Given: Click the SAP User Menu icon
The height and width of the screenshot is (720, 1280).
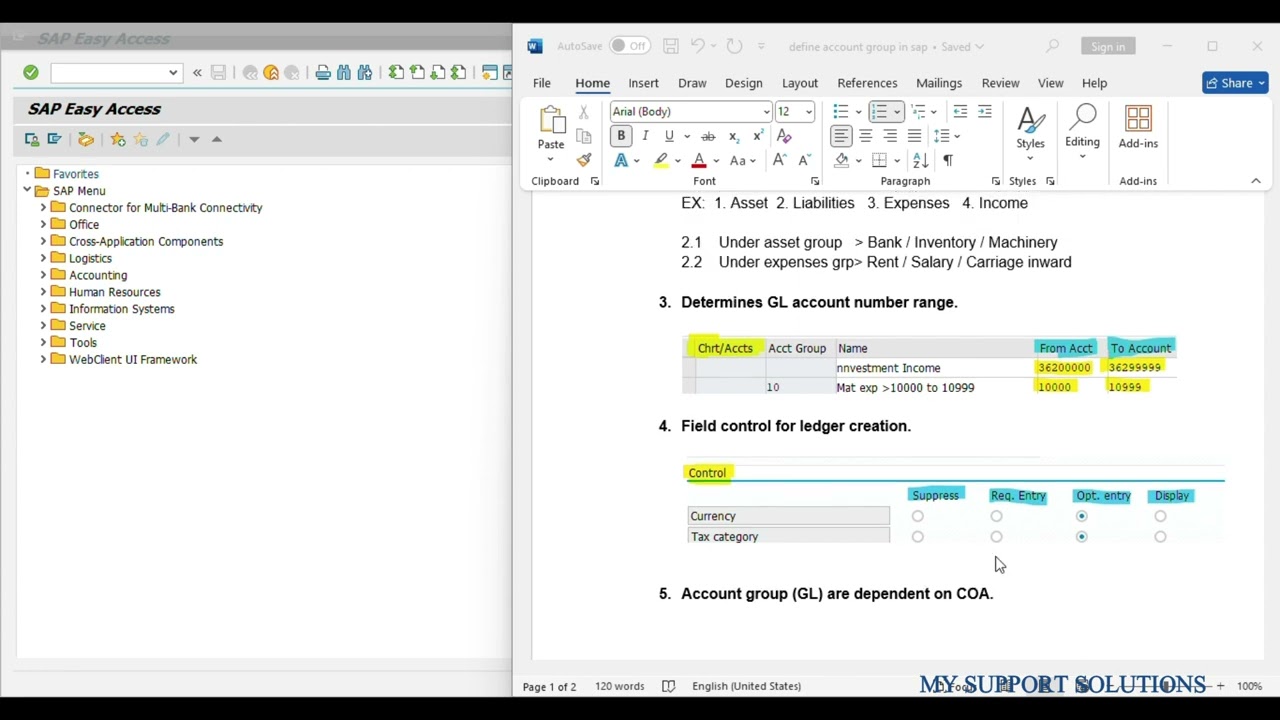Looking at the screenshot, I should coord(32,139).
